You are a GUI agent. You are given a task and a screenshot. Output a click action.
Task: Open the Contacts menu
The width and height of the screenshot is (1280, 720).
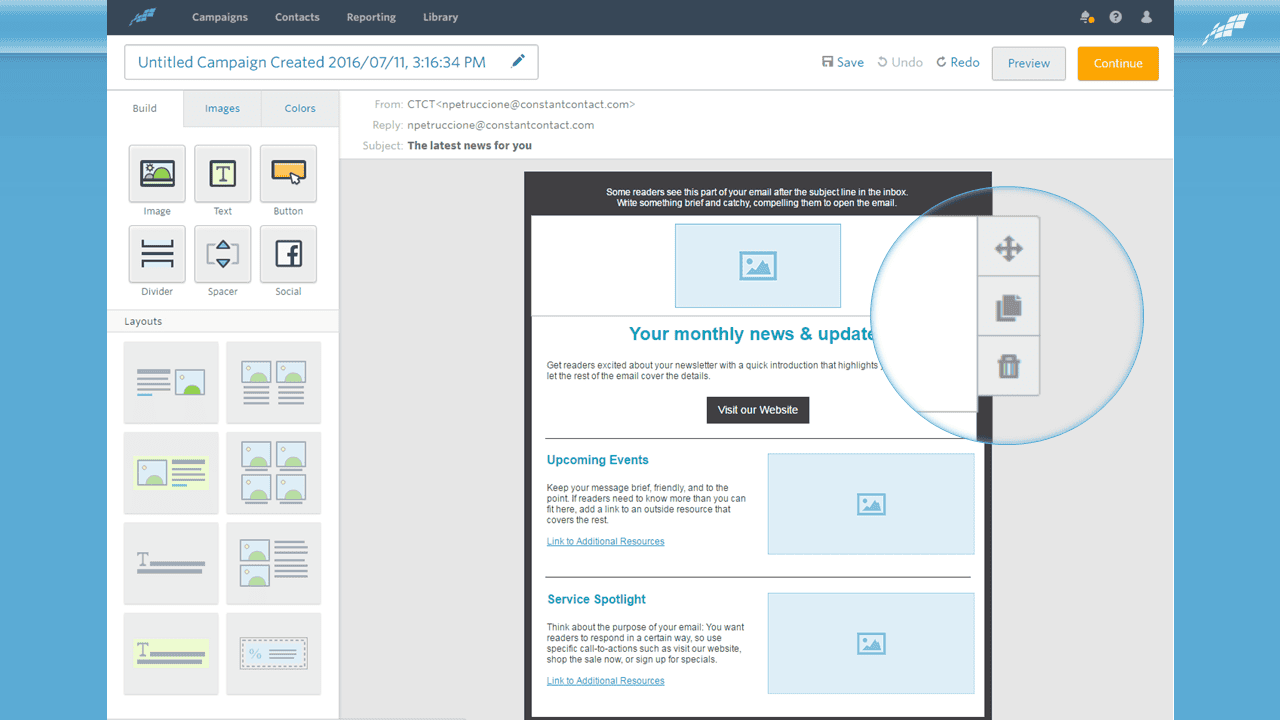point(297,17)
